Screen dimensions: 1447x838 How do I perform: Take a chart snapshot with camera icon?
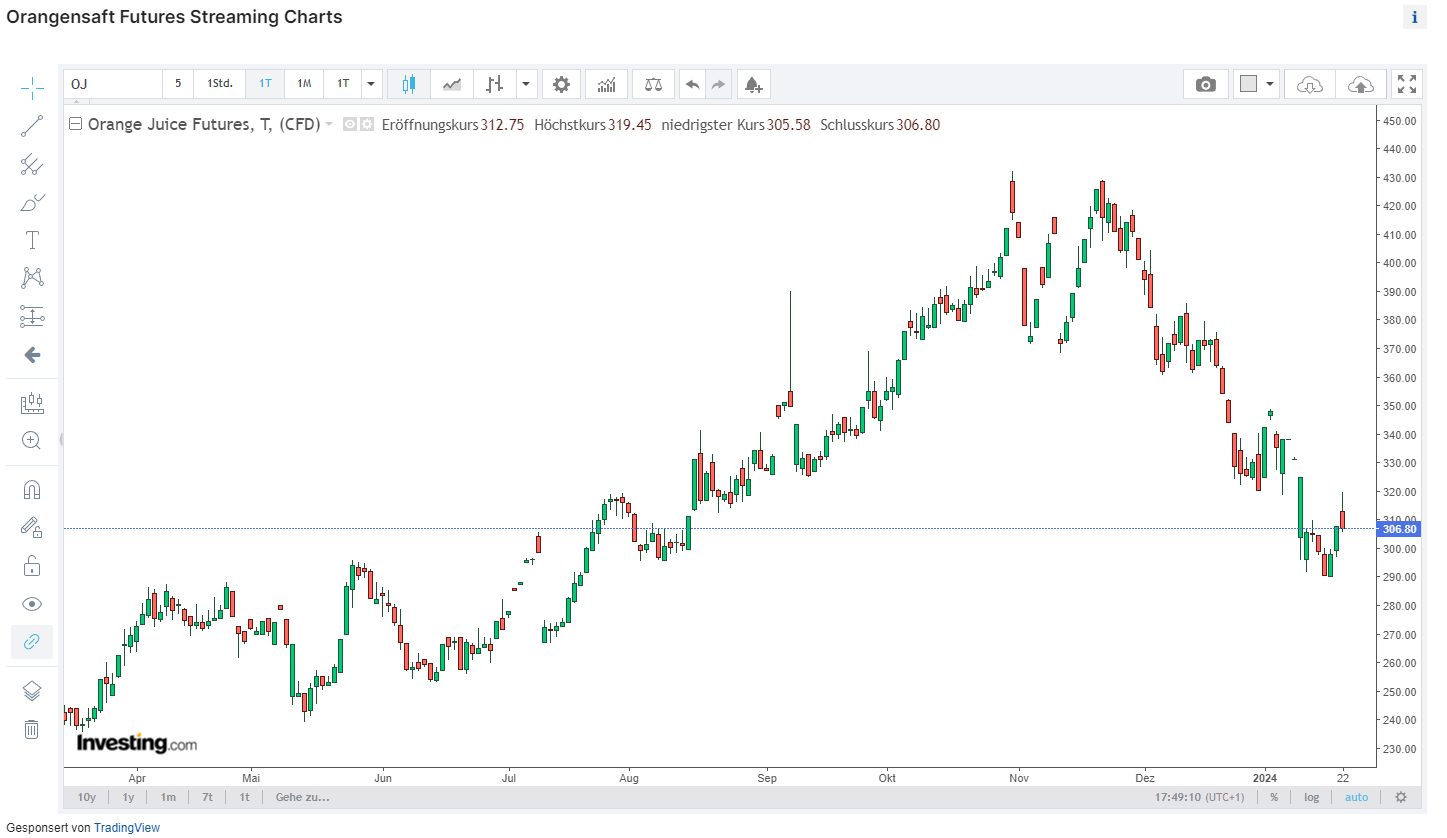(x=1206, y=84)
